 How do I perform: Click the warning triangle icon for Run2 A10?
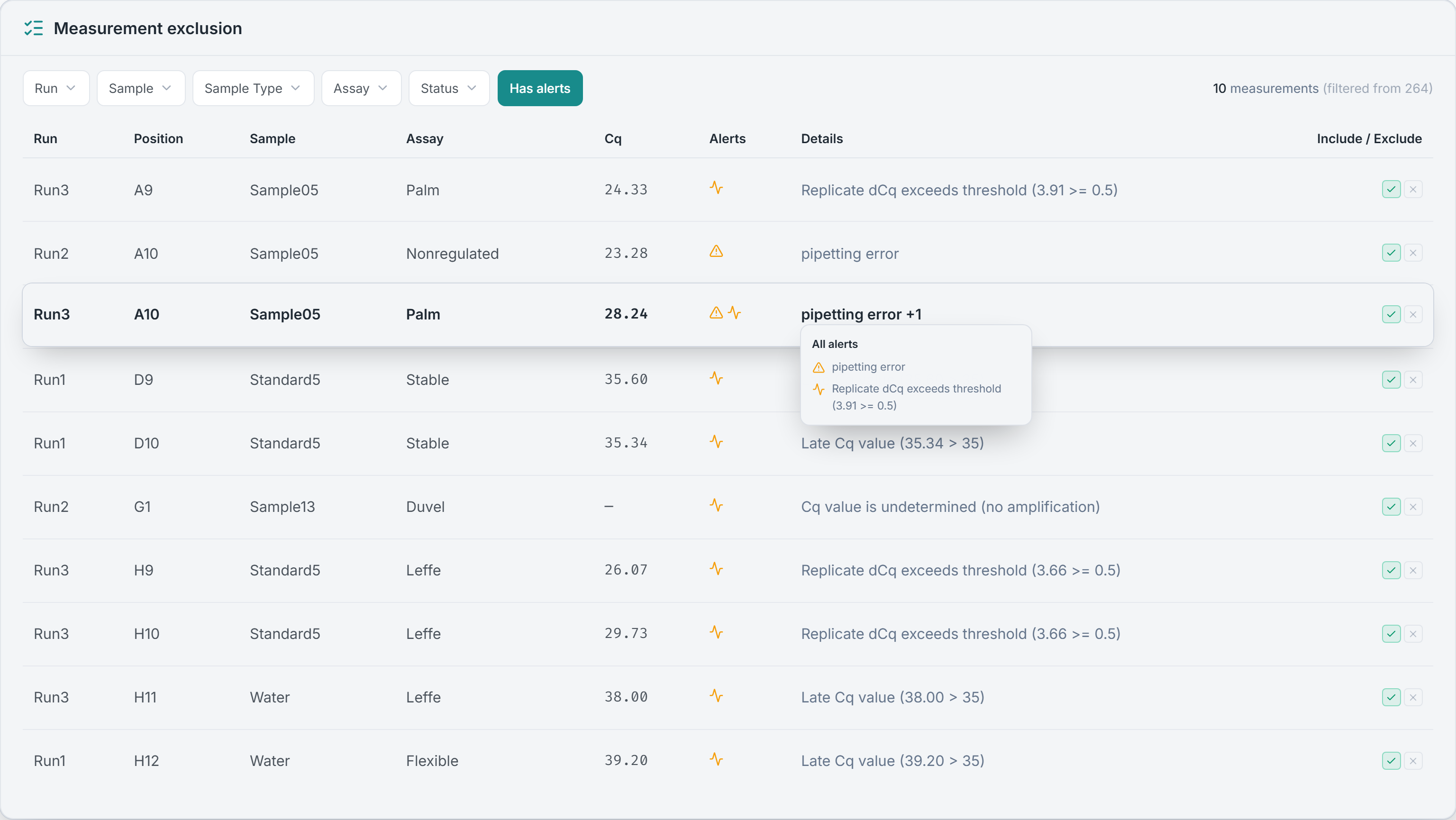pyautogui.click(x=716, y=252)
